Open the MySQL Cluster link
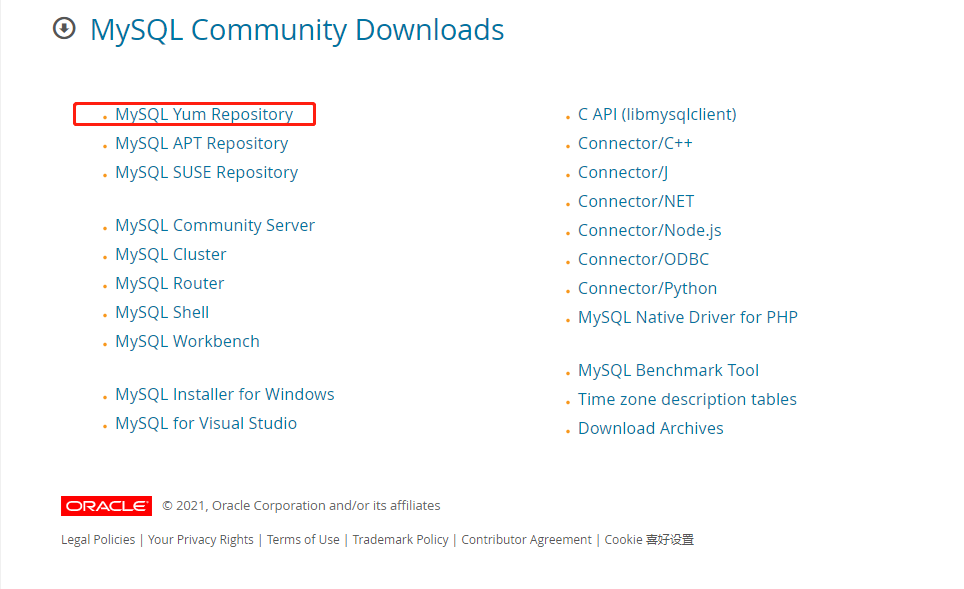Image resolution: width=964 pixels, height=589 pixels. tap(171, 254)
